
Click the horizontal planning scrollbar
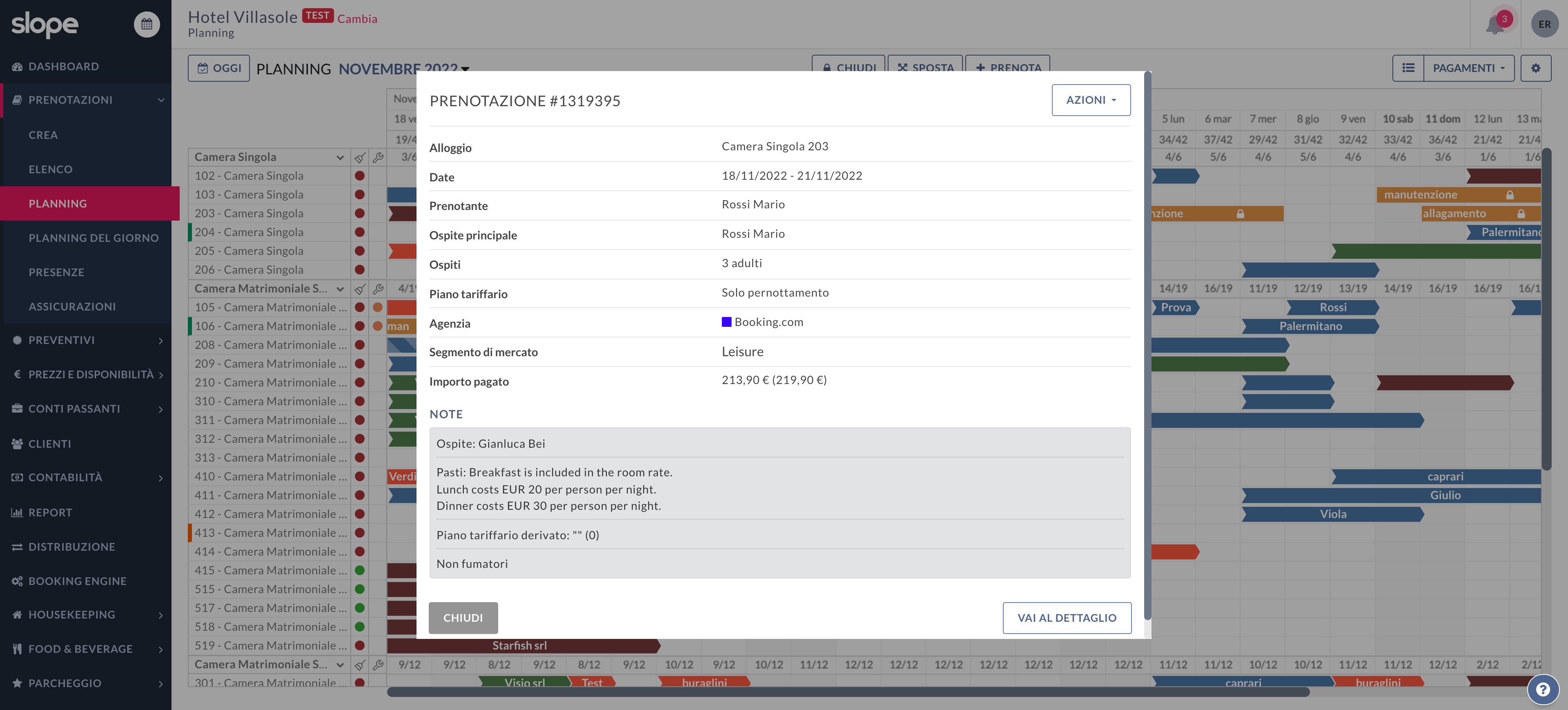[x=847, y=692]
